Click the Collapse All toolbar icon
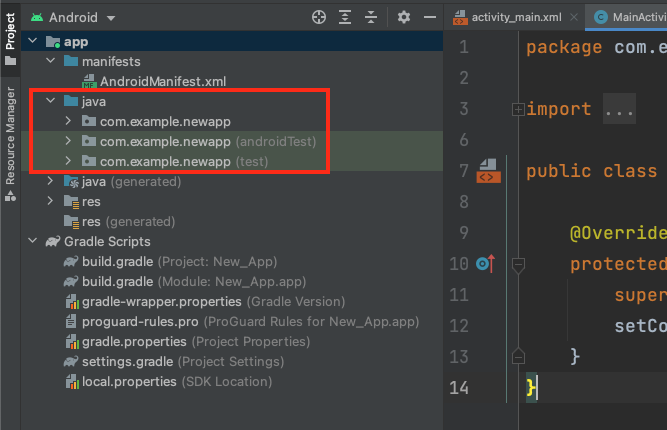Image resolution: width=667 pixels, height=430 pixels. point(371,17)
